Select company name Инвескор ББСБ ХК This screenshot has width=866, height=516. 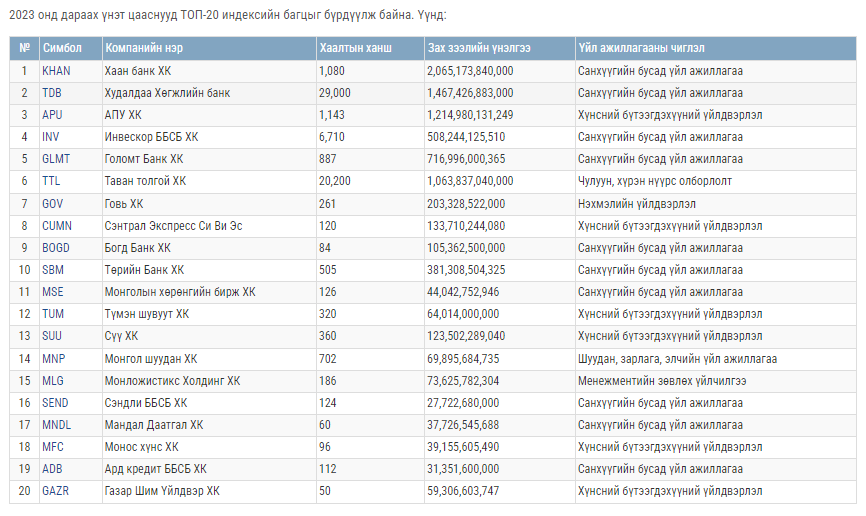tap(151, 137)
